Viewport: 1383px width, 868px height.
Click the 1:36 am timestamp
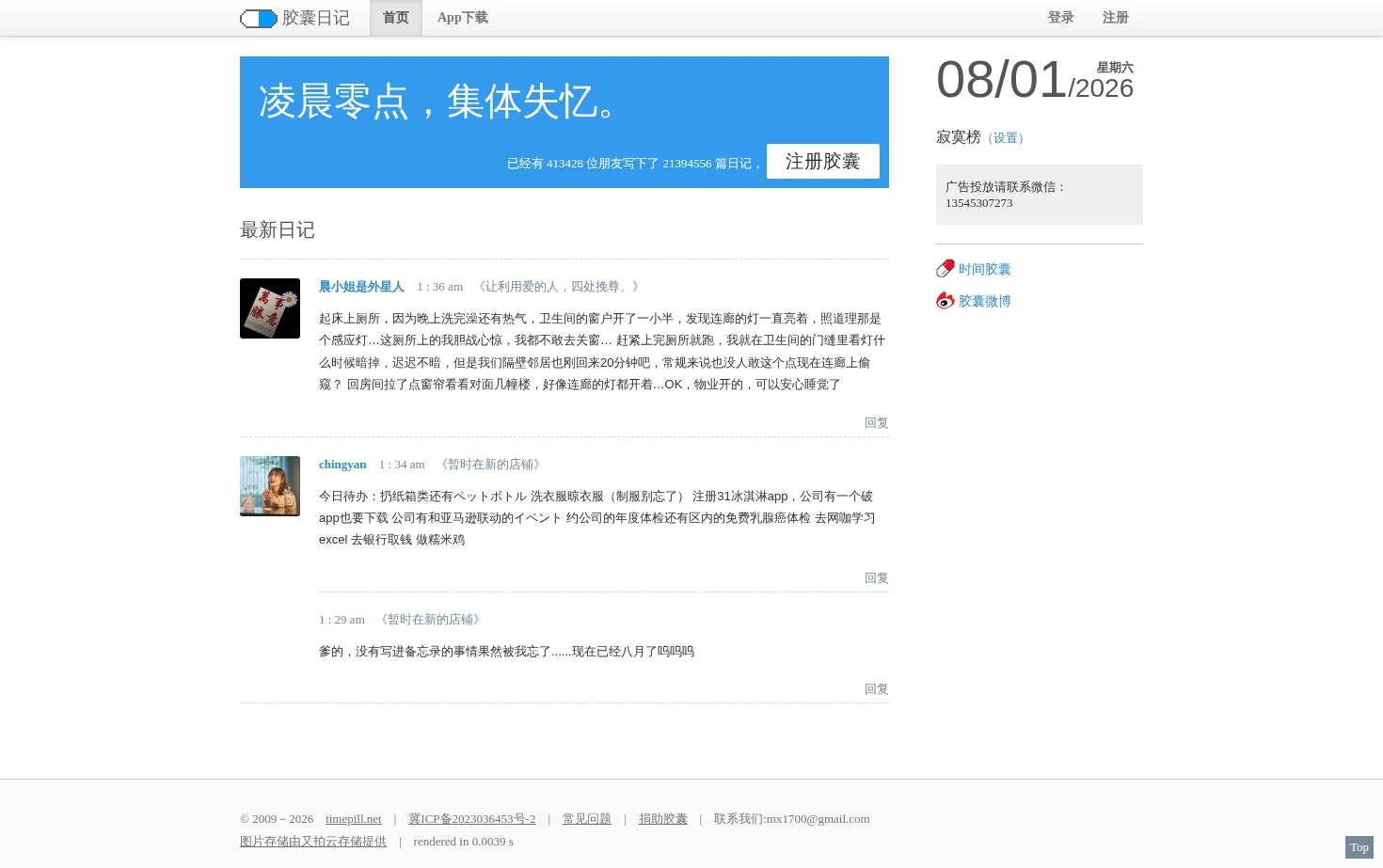[x=440, y=287]
